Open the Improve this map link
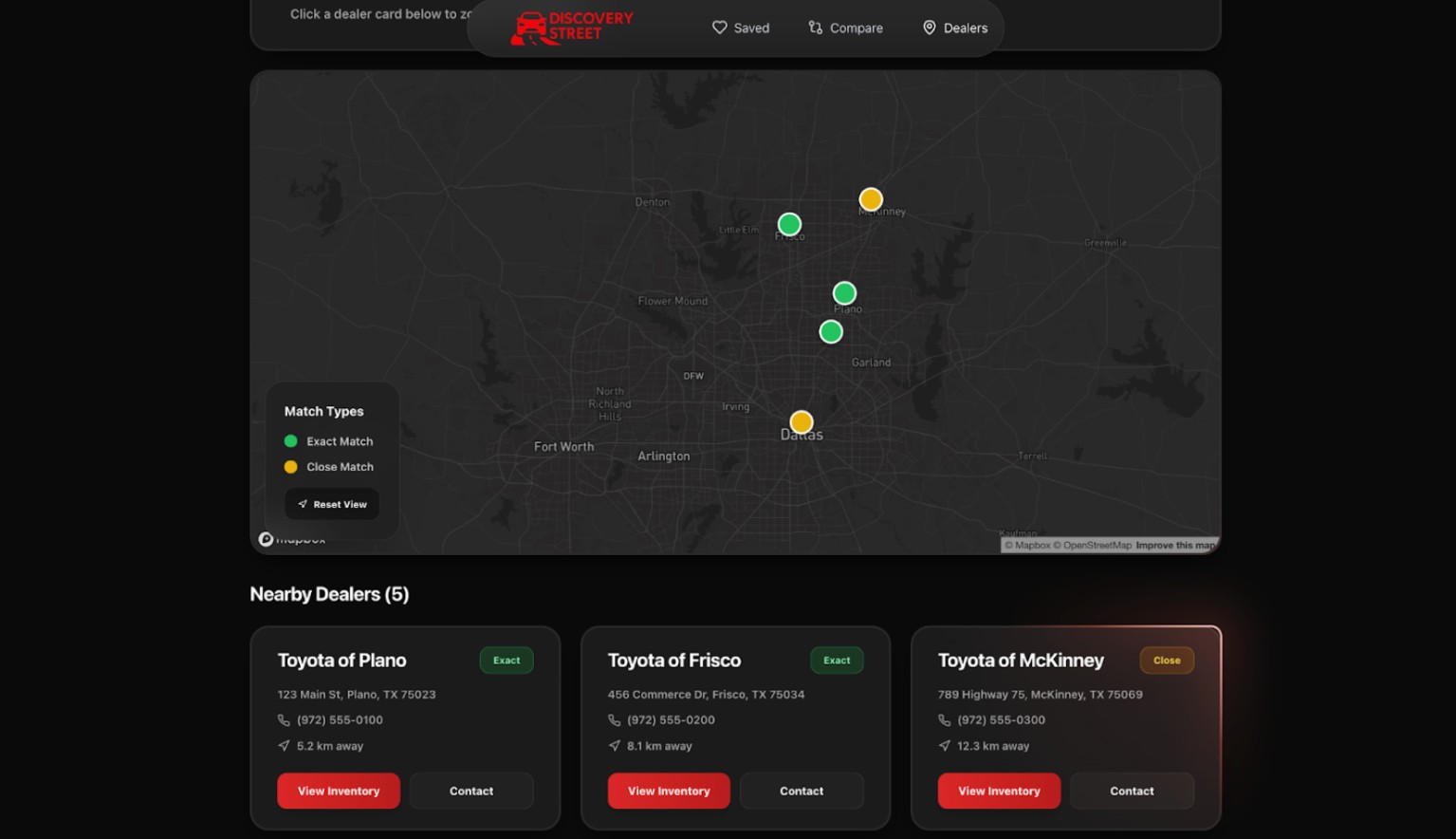This screenshot has height=839, width=1456. [1175, 546]
